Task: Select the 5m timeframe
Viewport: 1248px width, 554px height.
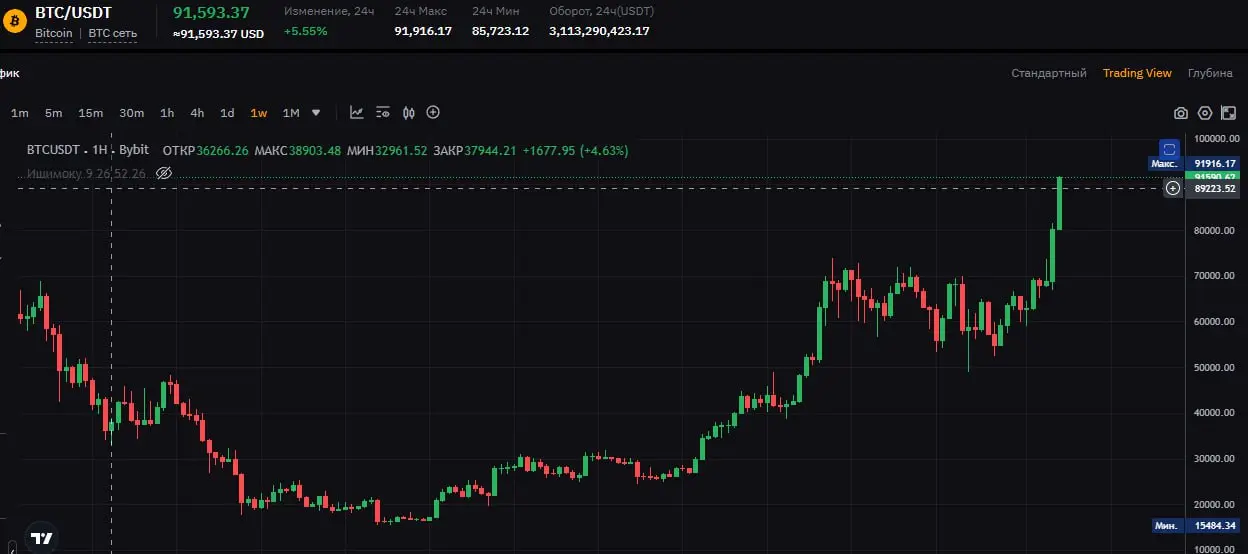Action: tap(53, 113)
